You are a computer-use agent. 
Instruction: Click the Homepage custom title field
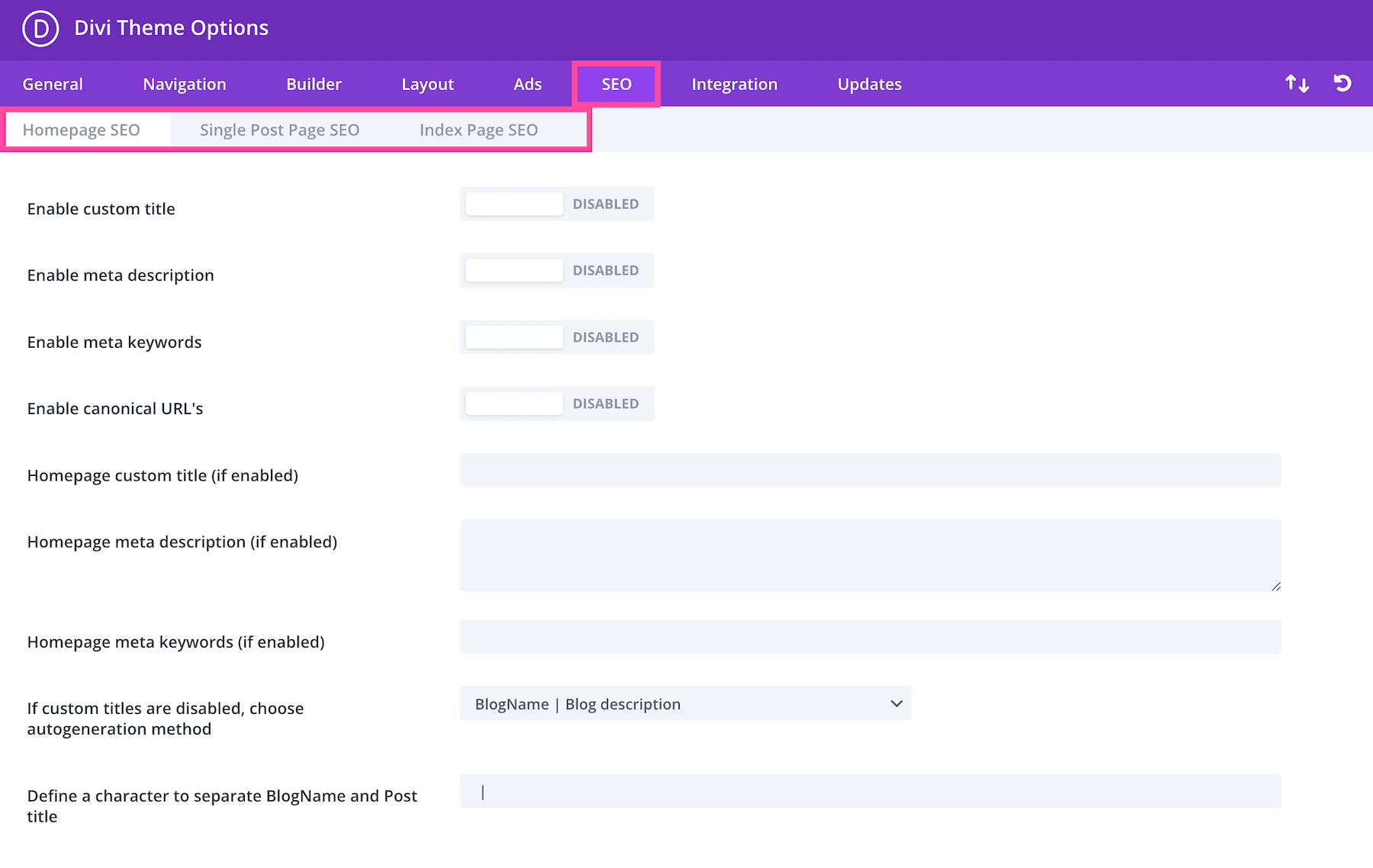coord(870,471)
